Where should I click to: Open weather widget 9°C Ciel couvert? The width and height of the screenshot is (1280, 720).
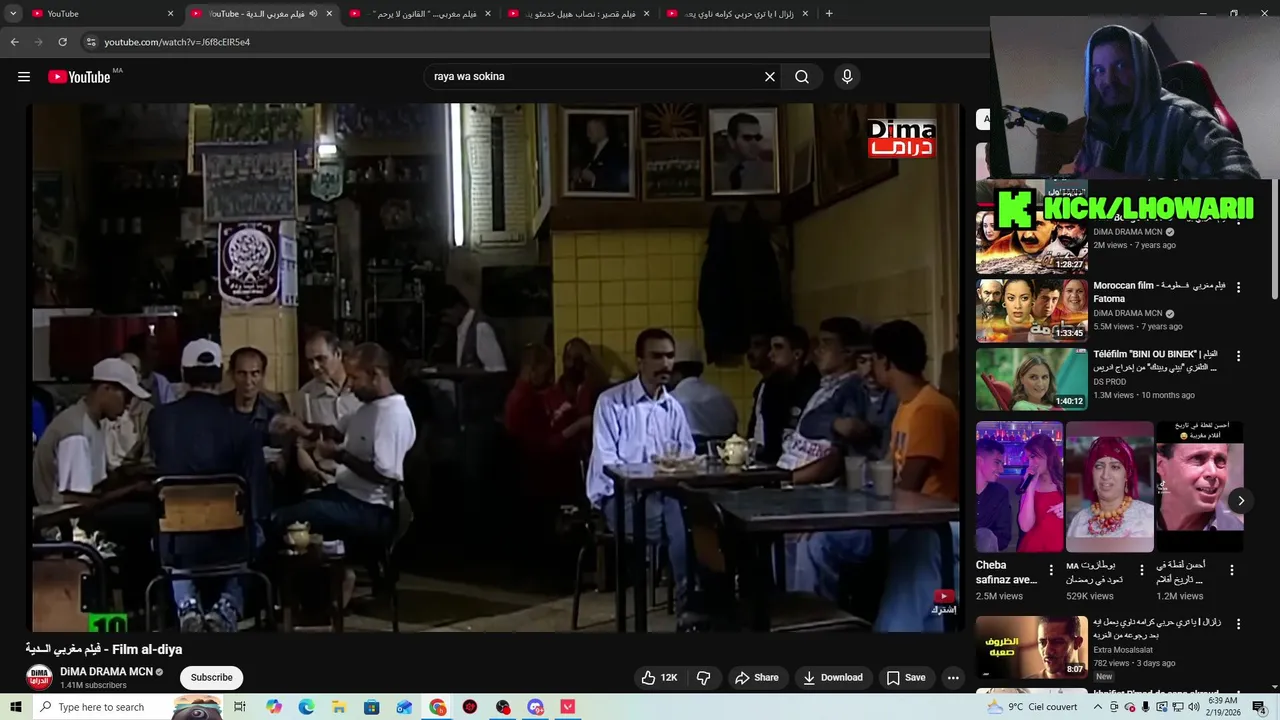[x=1031, y=707]
